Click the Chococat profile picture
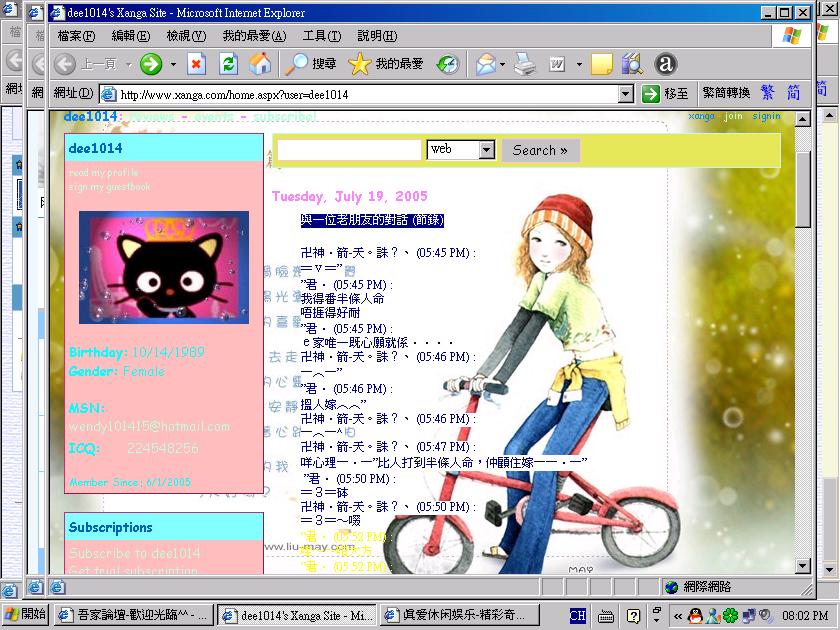840x630 pixels. (x=164, y=267)
